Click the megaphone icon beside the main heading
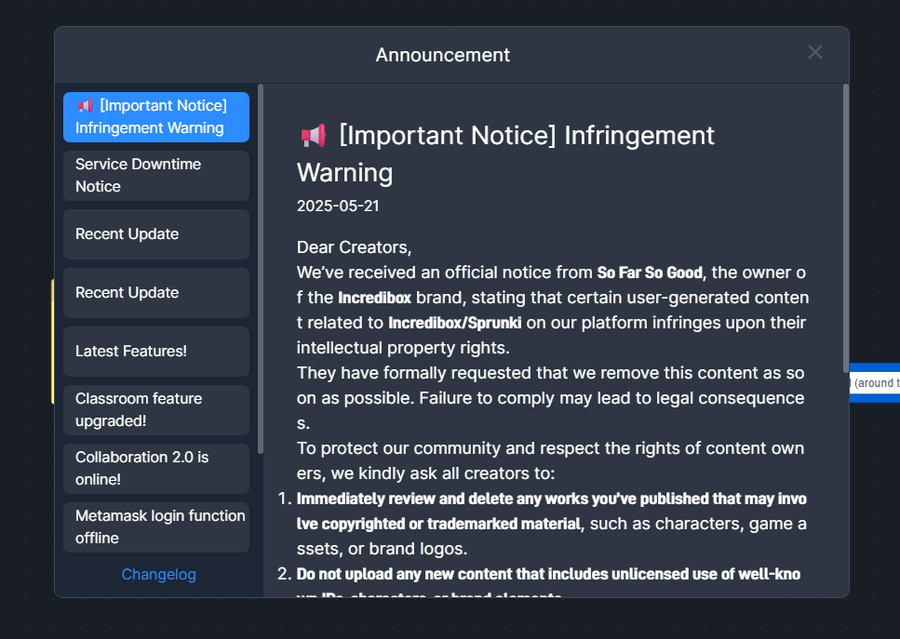900x639 pixels. coord(313,136)
